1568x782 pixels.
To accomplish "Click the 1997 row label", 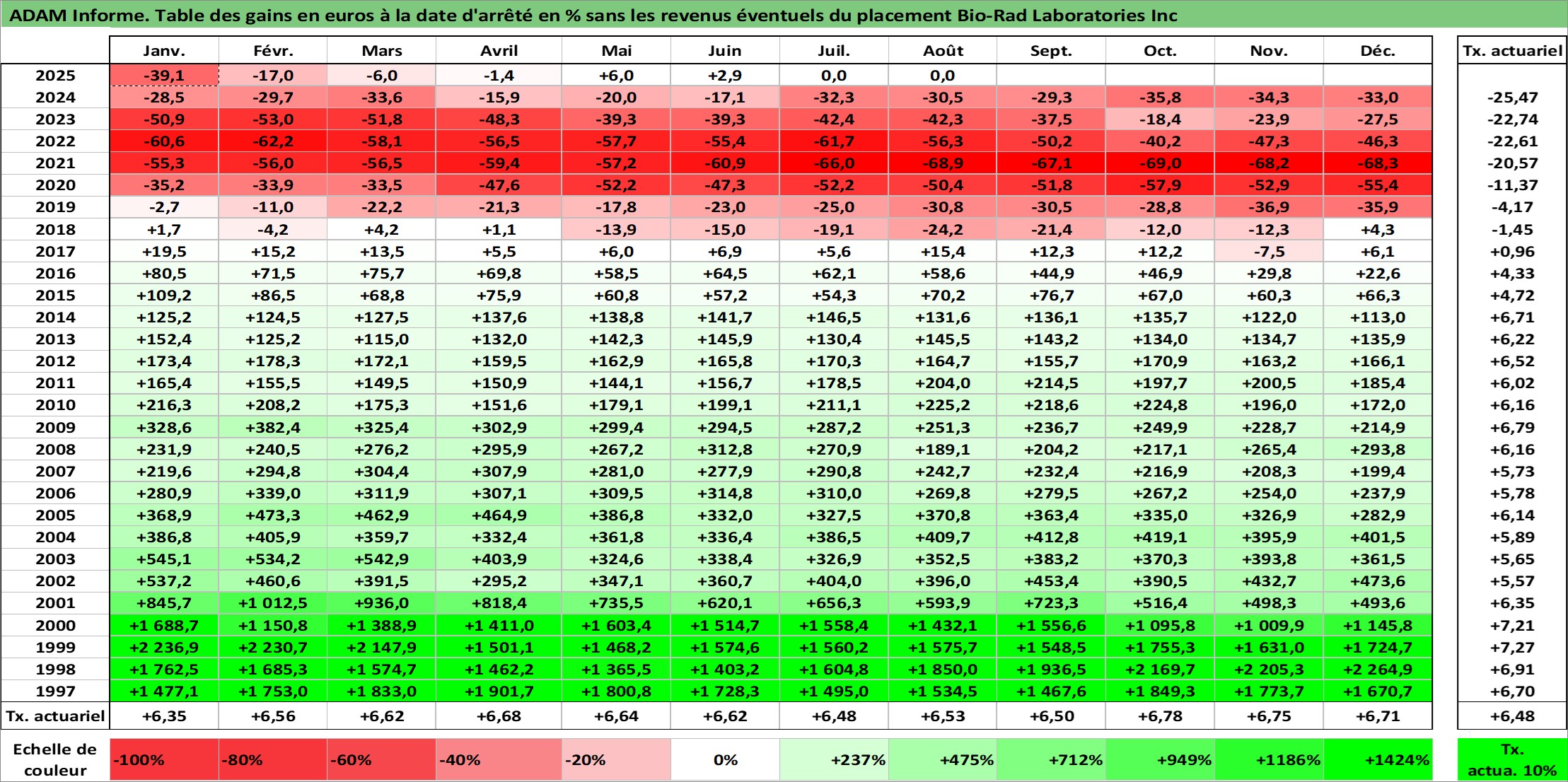I will [55, 691].
